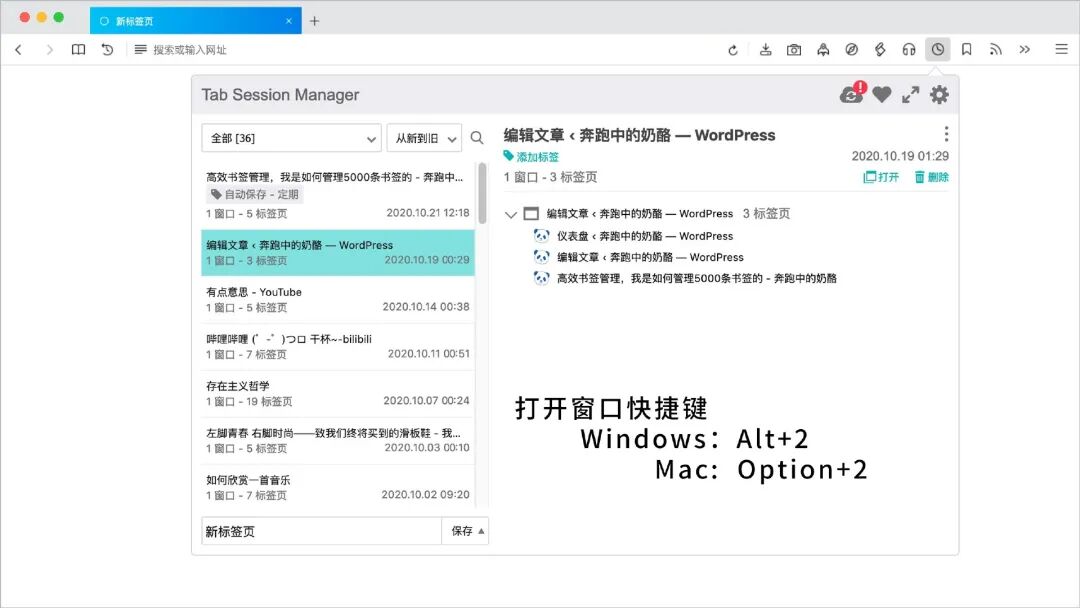Click the headphones toolbar icon

[x=909, y=50]
